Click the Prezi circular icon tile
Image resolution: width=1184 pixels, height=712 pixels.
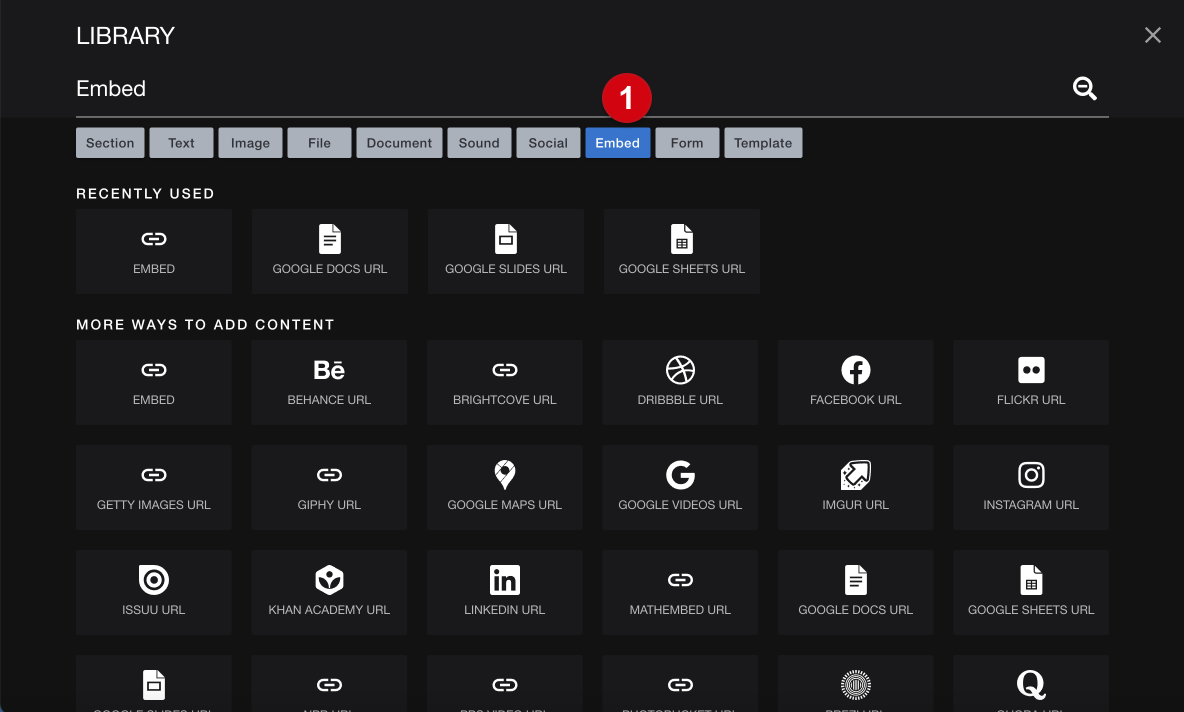pyautogui.click(x=856, y=684)
